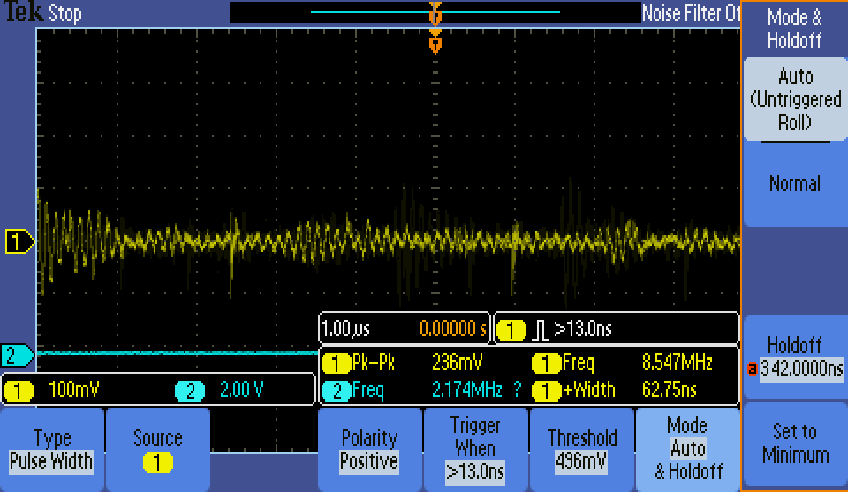Adjust the Threshold 496mV setting
This screenshot has height=494, width=849.
(x=581, y=449)
